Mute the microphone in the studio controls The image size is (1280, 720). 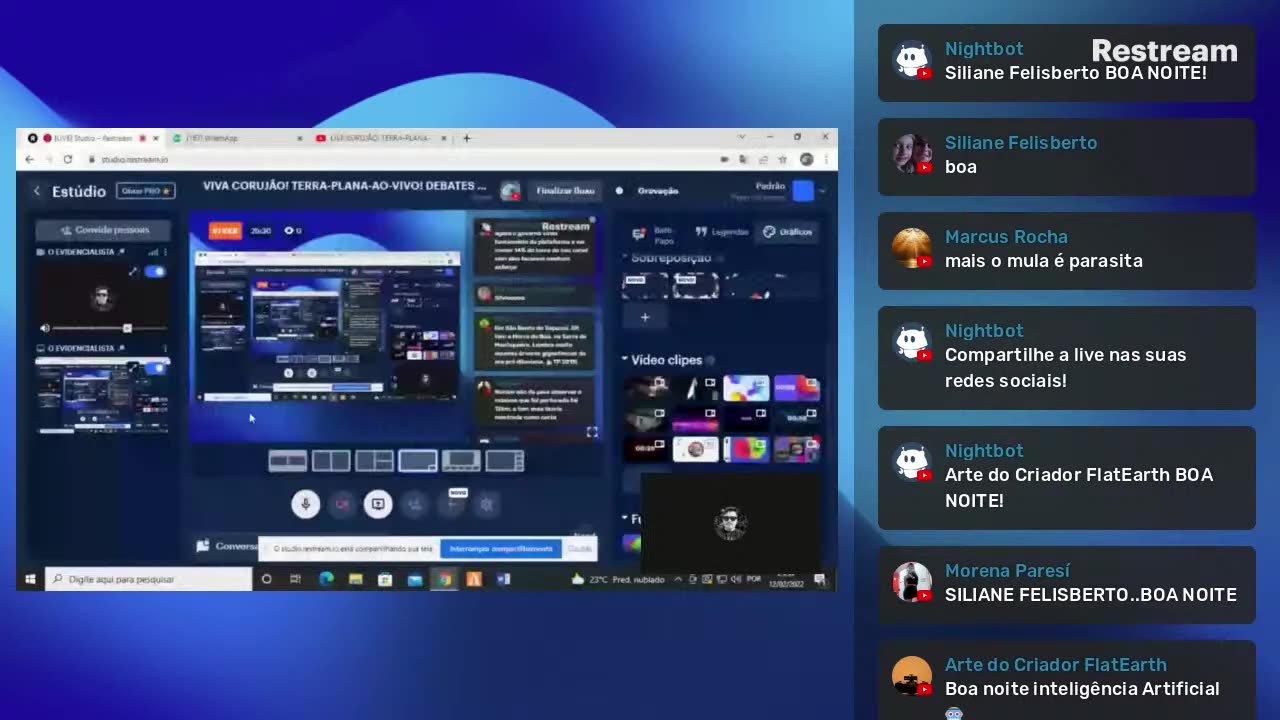[x=305, y=504]
